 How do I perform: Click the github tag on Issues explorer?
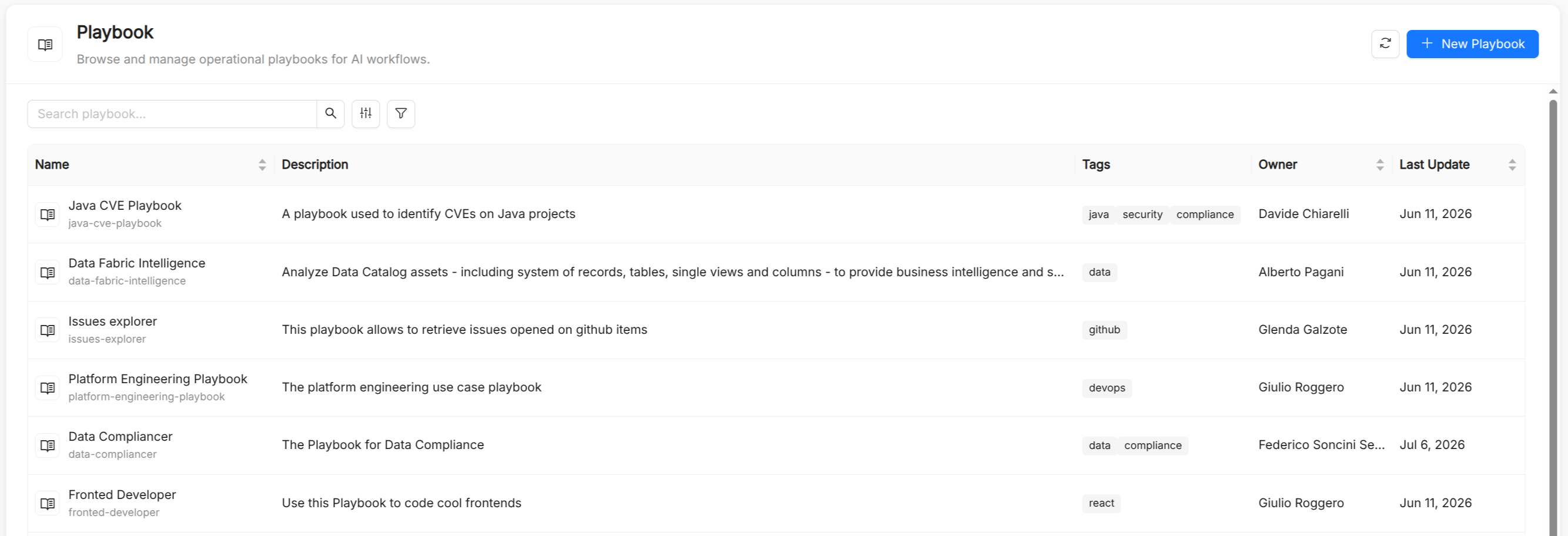click(1104, 330)
